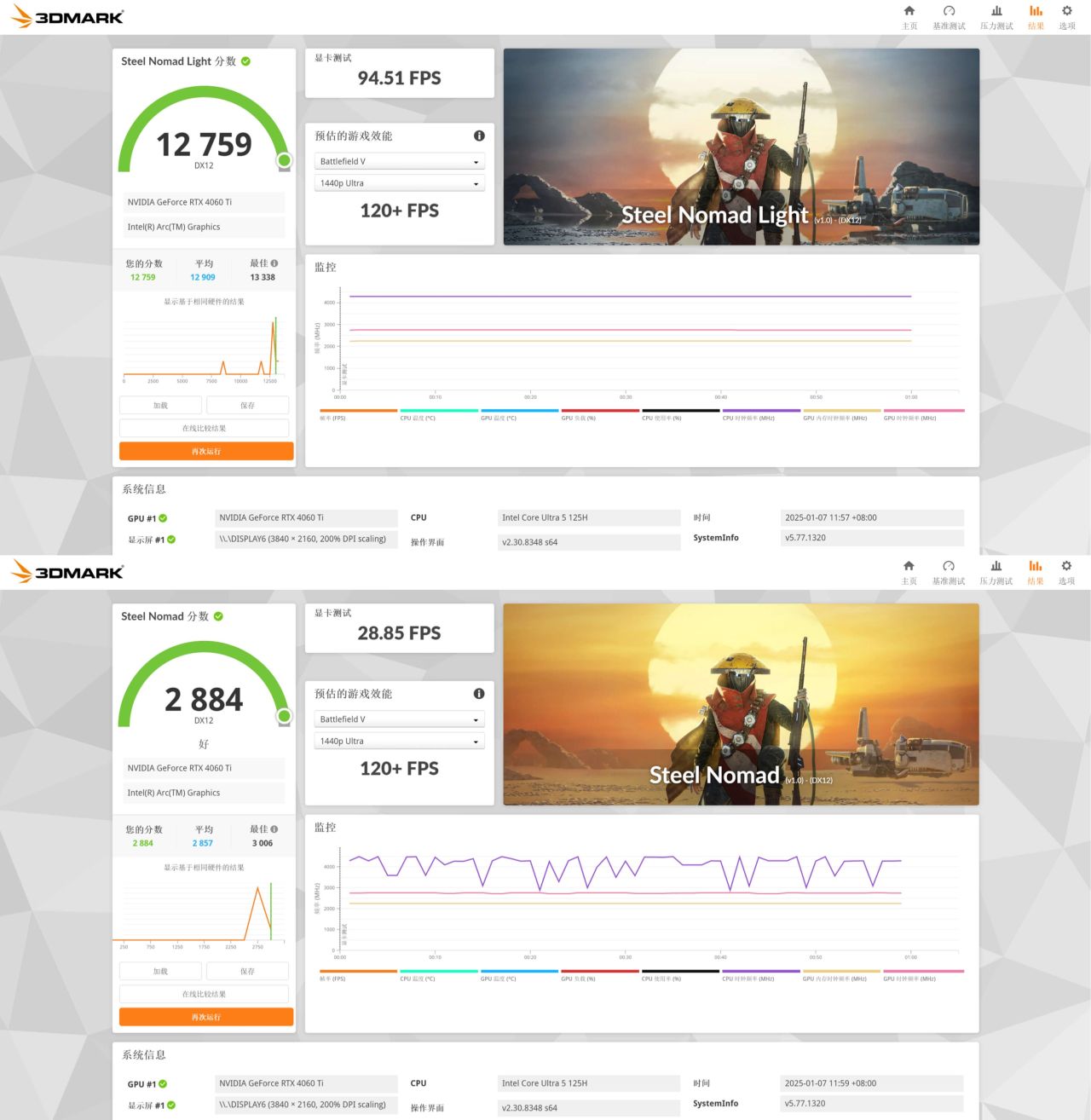Click the 3DMark logo above the 2 884 score

tap(67, 571)
